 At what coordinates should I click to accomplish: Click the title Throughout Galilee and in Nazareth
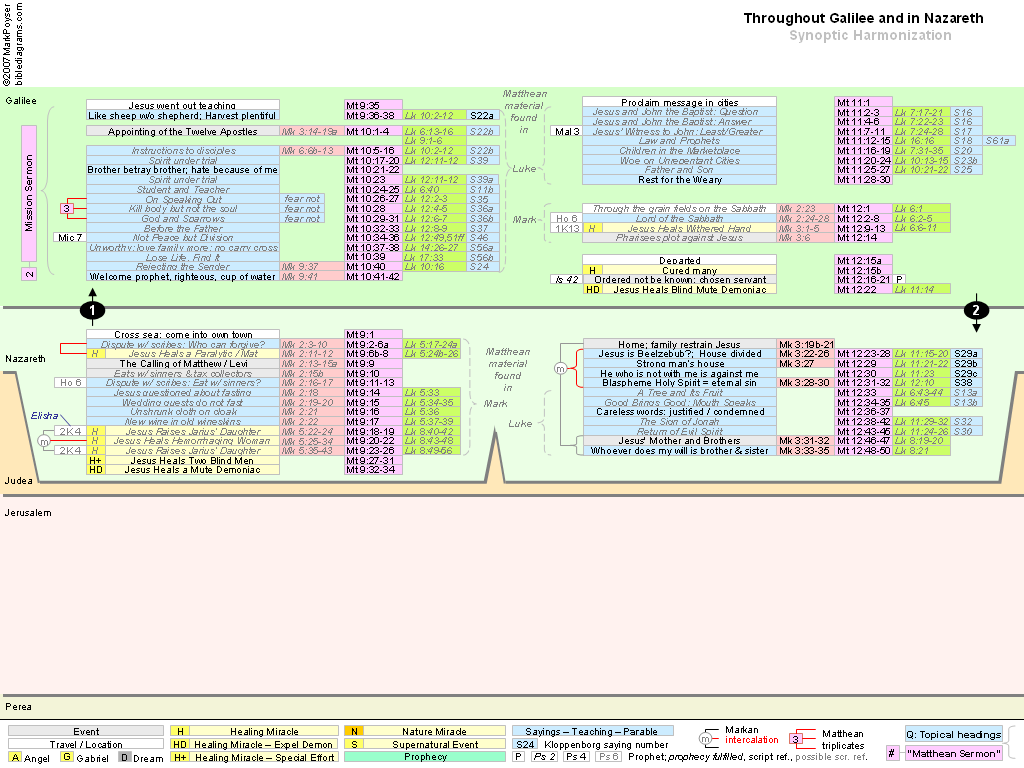(863, 18)
